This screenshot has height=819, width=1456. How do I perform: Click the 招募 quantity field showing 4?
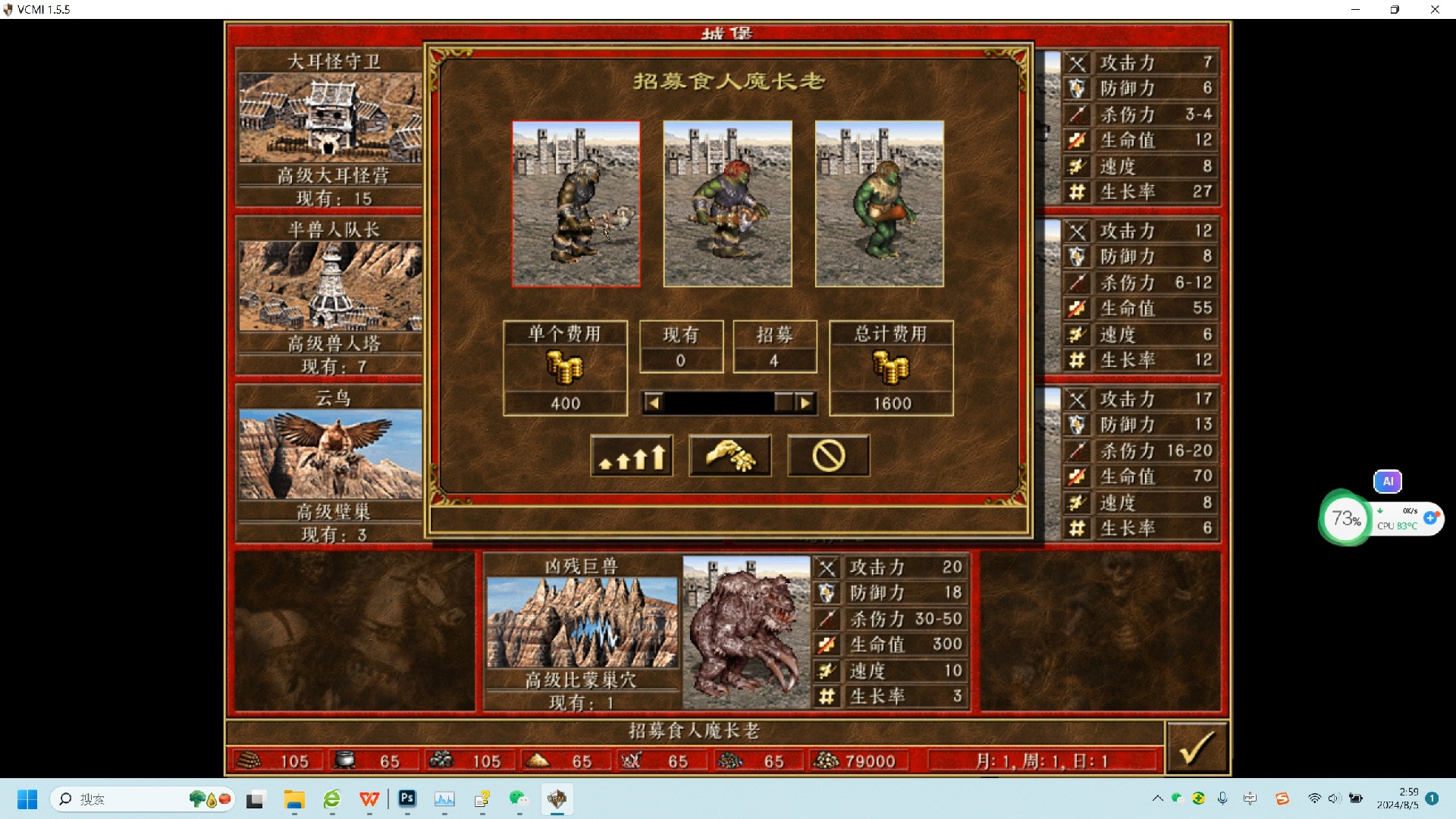(774, 361)
